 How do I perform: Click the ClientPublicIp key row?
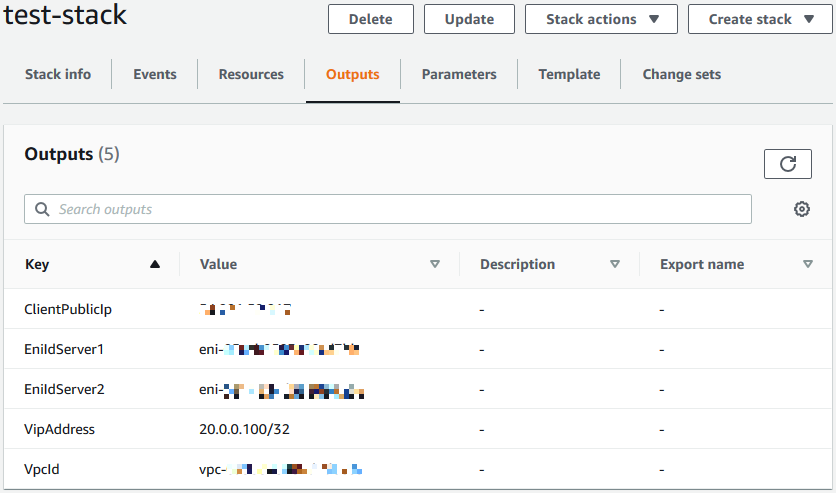click(x=68, y=309)
